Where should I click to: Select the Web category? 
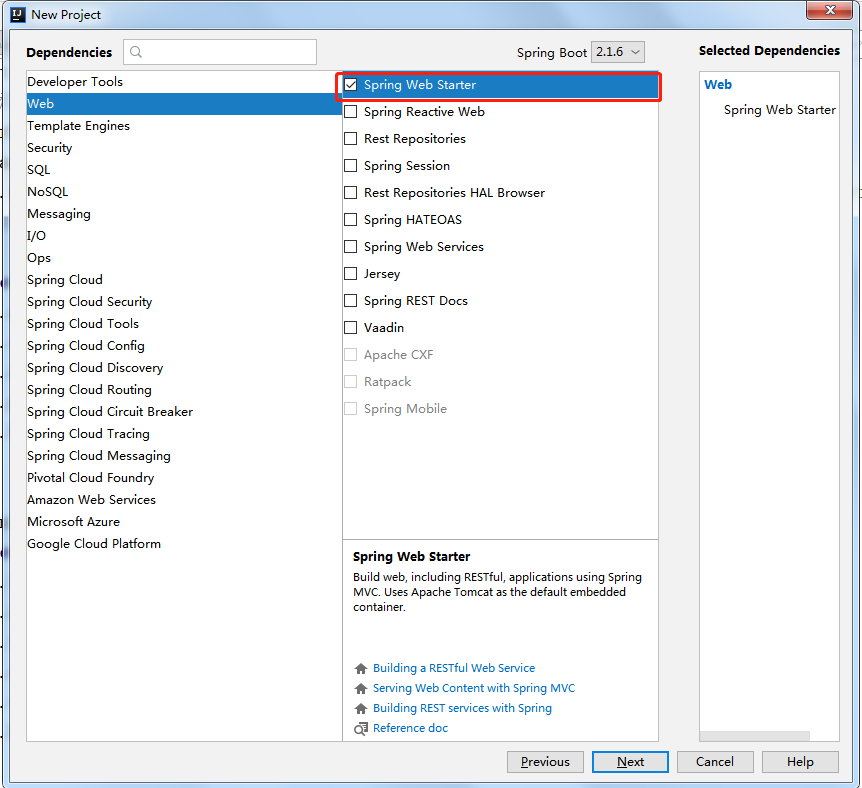pyautogui.click(x=184, y=103)
